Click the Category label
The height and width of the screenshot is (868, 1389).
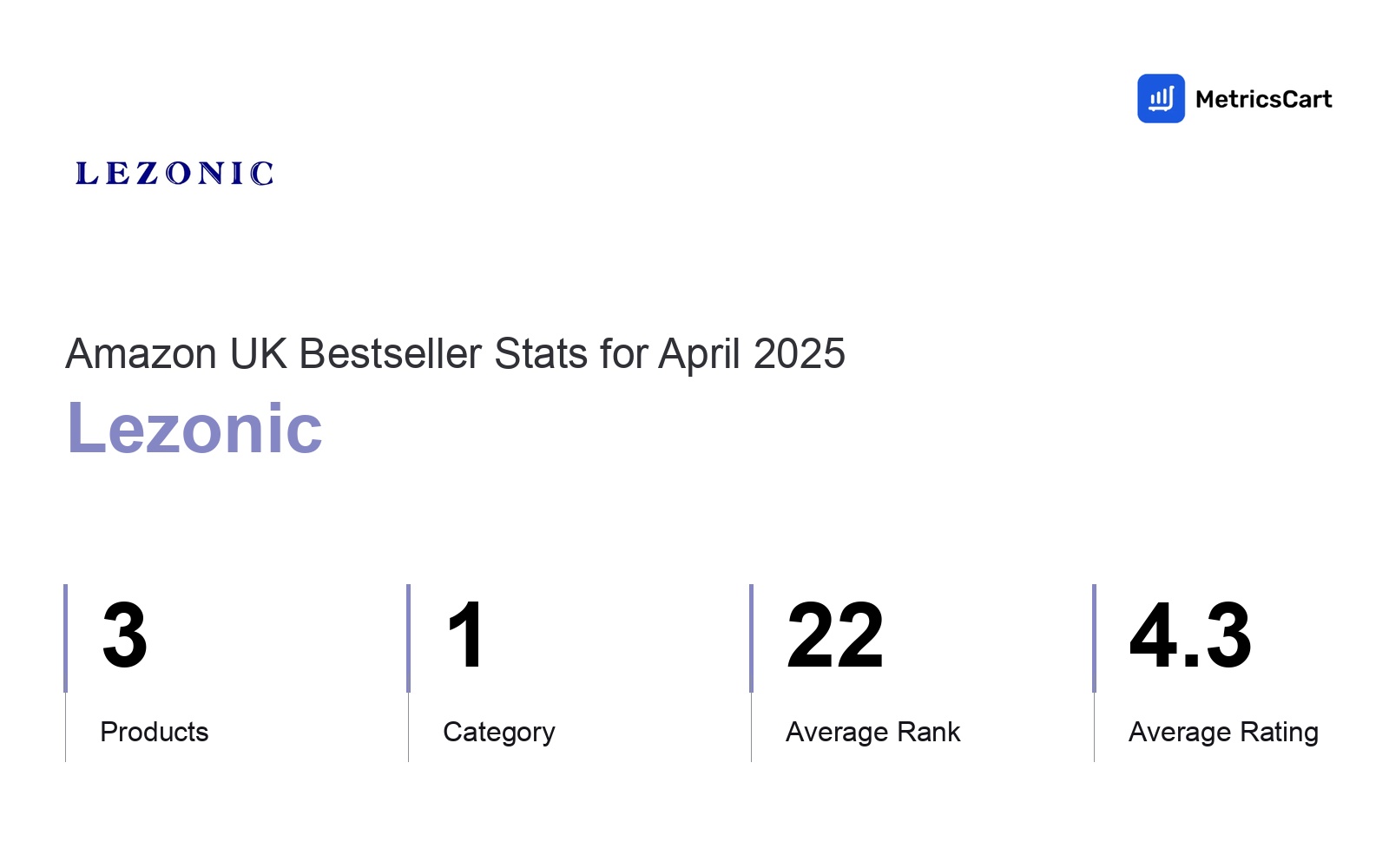coord(499,733)
